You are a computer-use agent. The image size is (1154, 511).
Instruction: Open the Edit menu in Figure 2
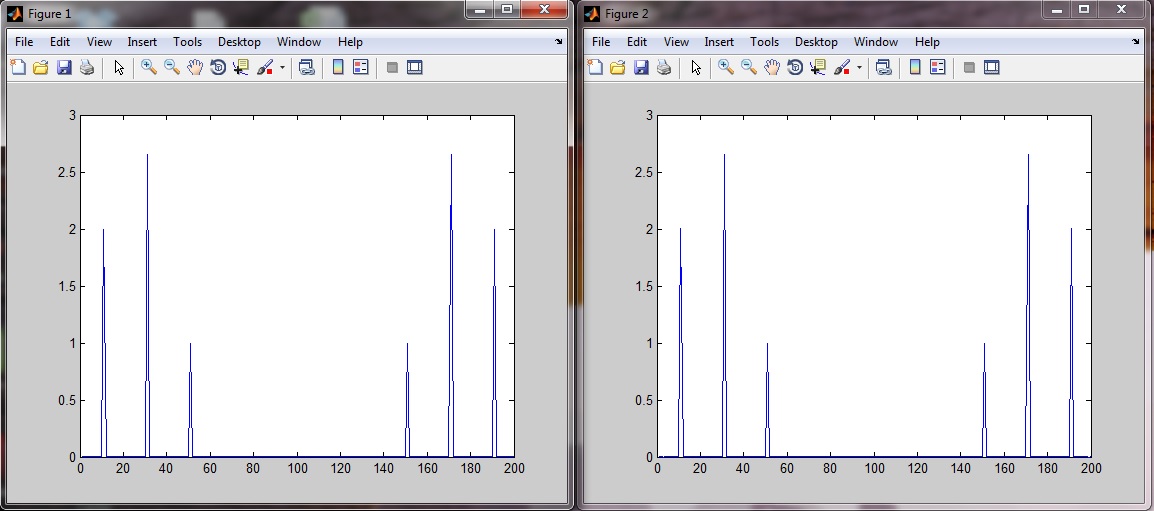click(637, 42)
